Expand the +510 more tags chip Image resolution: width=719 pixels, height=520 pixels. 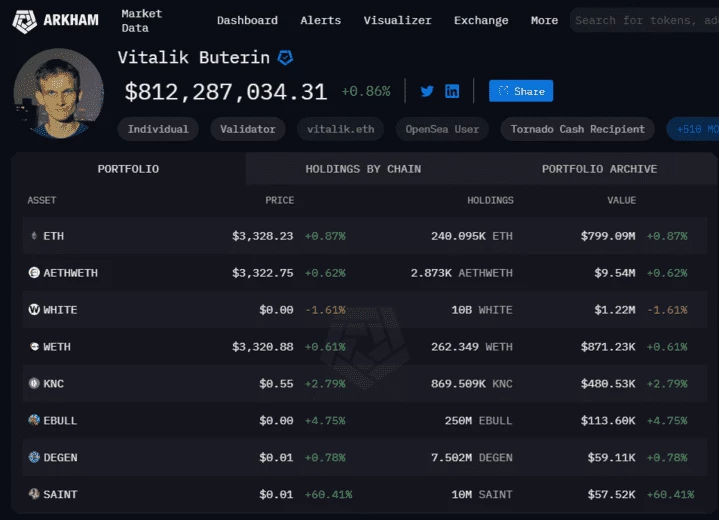pyautogui.click(x=693, y=129)
